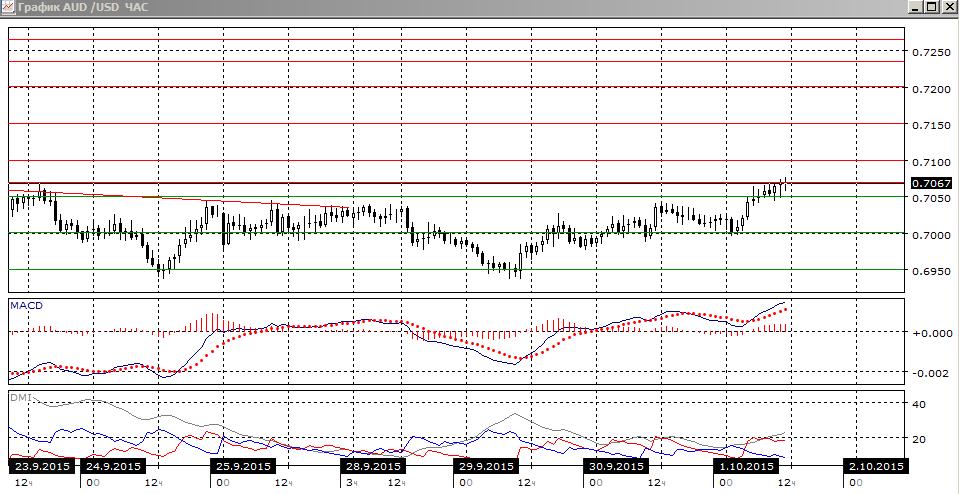Viewport: 959px width, 494px height.
Task: Click the DMI indicator label
Action: tap(20, 397)
